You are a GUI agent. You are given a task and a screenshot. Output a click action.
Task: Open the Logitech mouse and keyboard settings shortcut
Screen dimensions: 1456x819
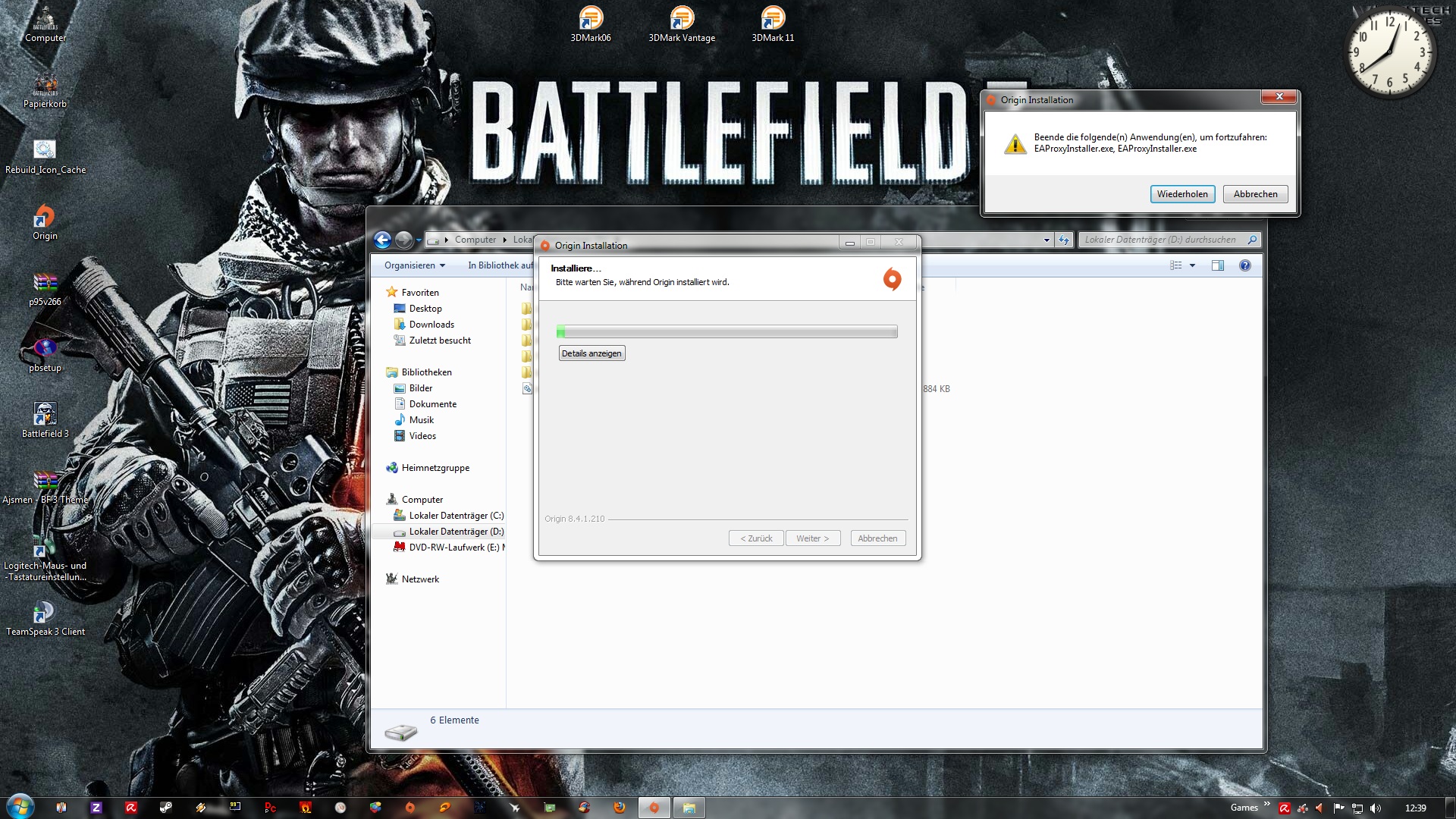(x=45, y=558)
